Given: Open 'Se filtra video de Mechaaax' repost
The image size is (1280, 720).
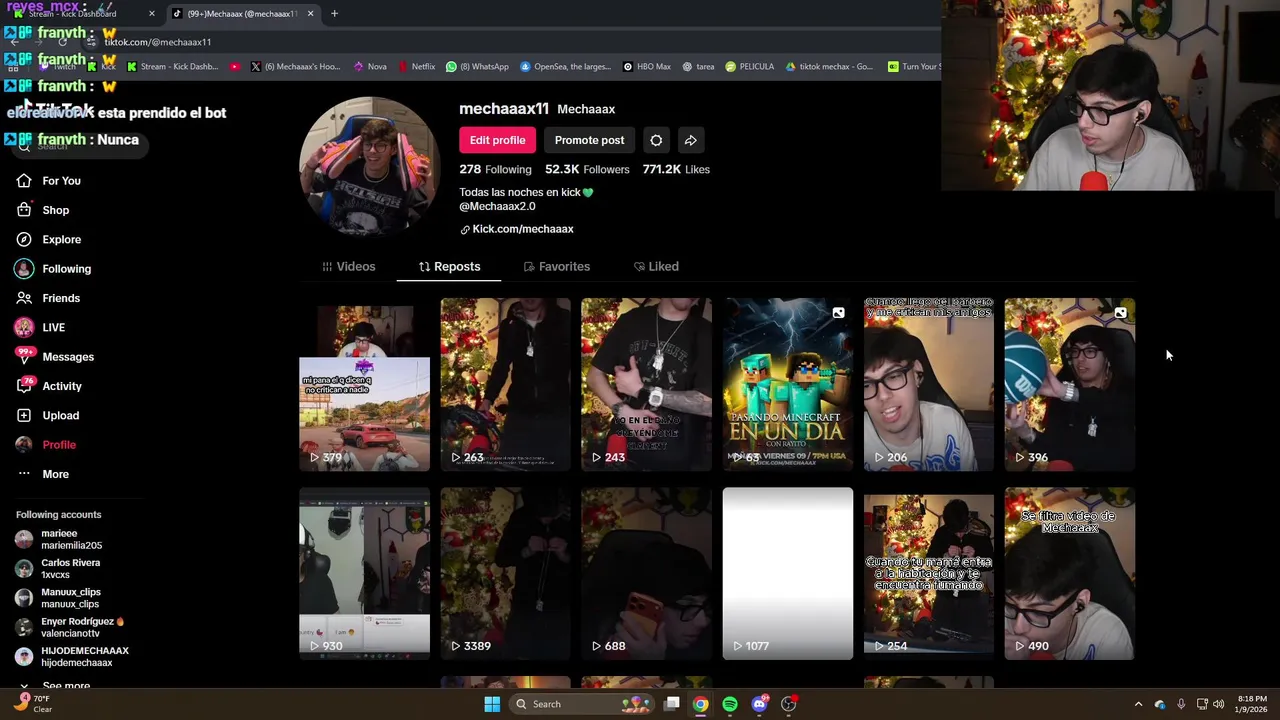Looking at the screenshot, I should pos(1070,573).
